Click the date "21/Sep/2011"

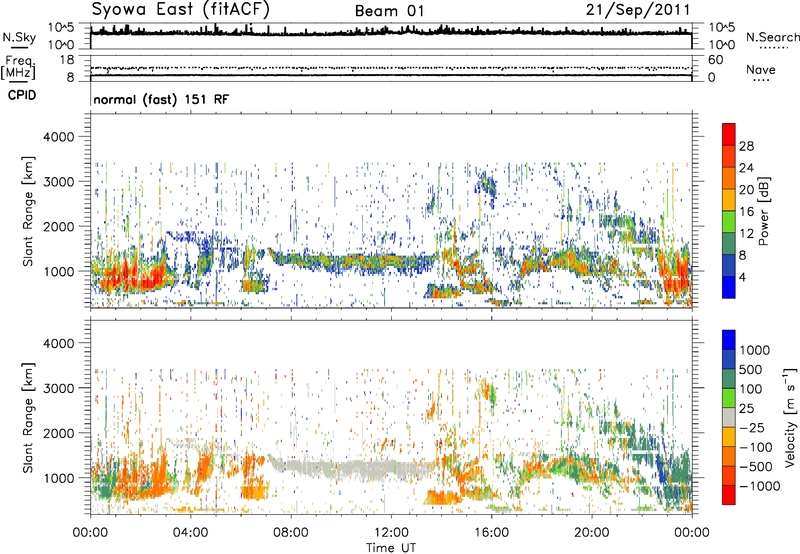(x=638, y=10)
